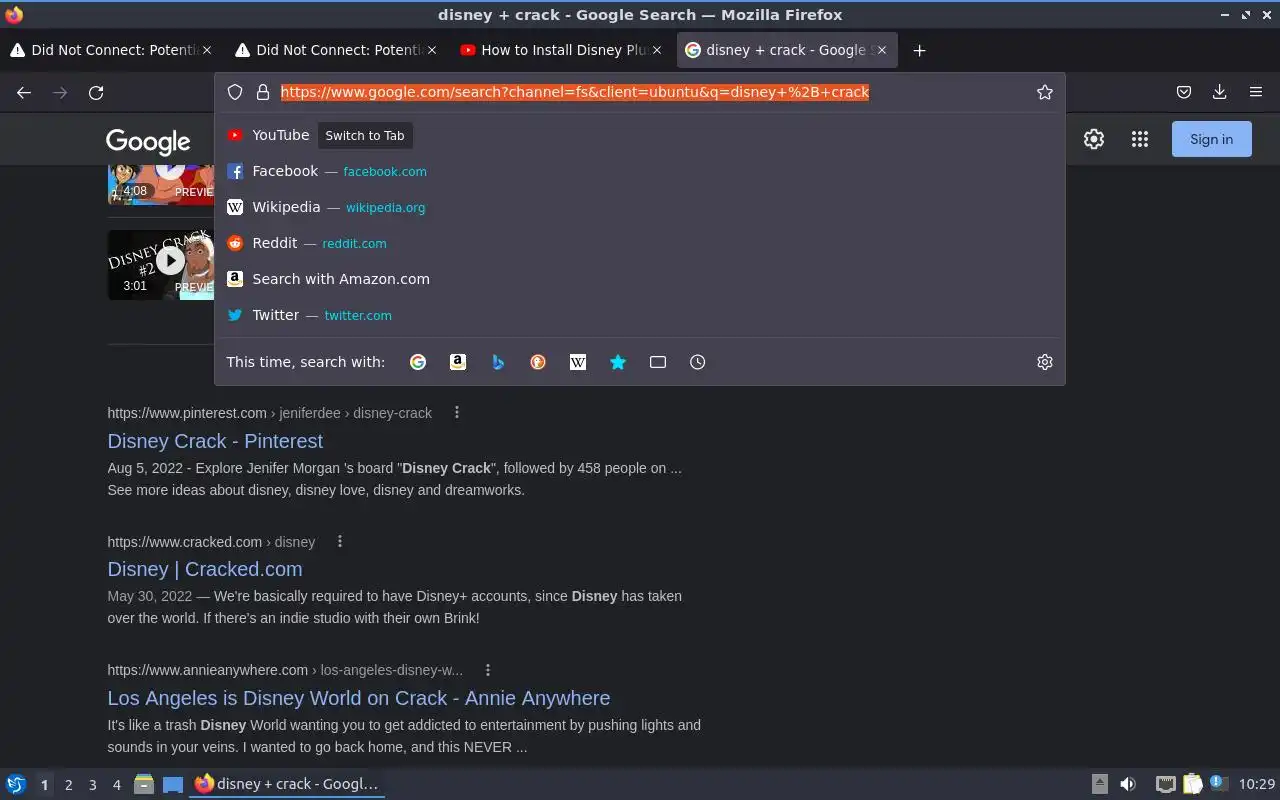Image resolution: width=1280 pixels, height=800 pixels.
Task: Open Firefox application menu
Action: (x=1256, y=92)
